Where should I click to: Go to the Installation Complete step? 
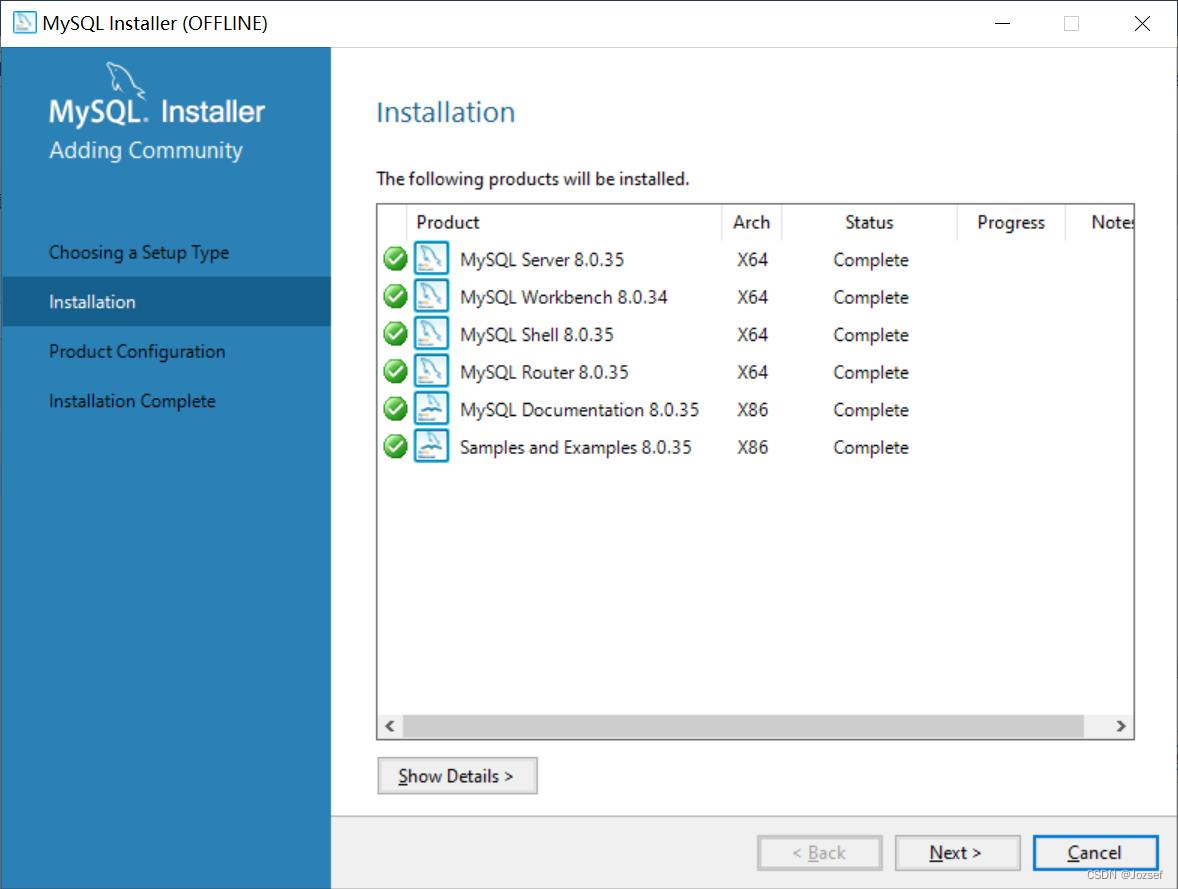(x=132, y=401)
